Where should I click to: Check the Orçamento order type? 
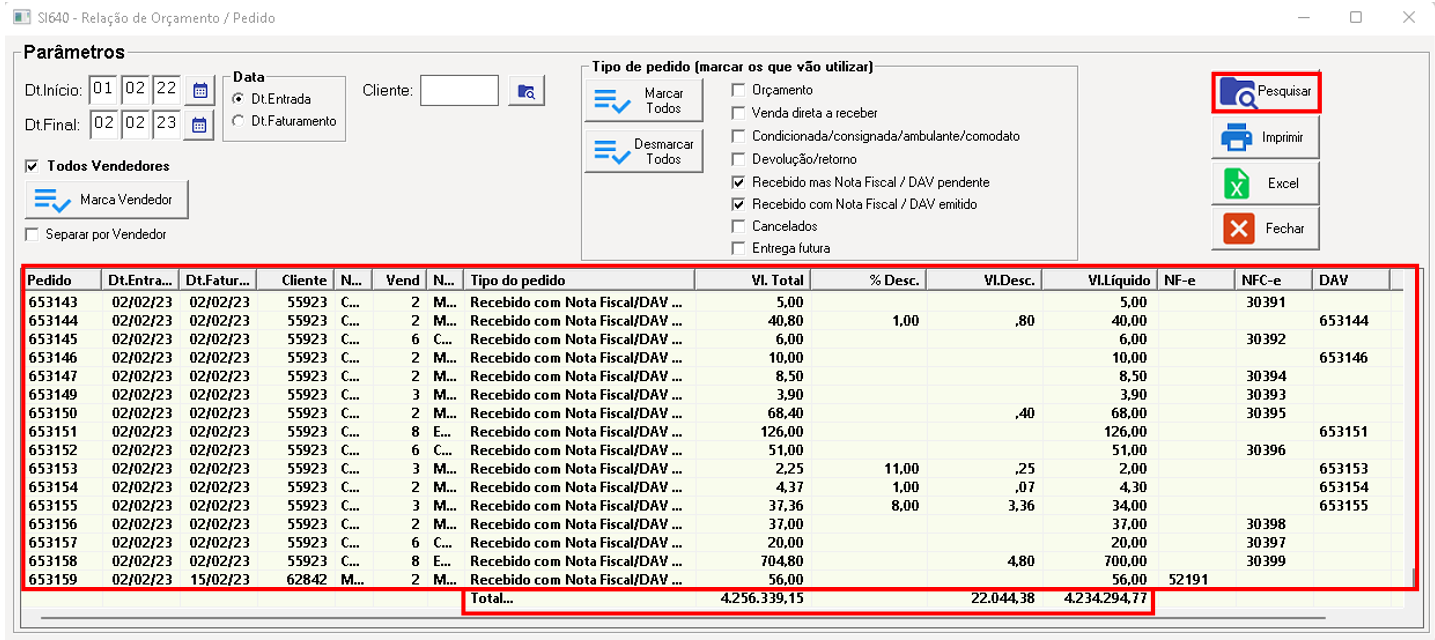coord(738,90)
